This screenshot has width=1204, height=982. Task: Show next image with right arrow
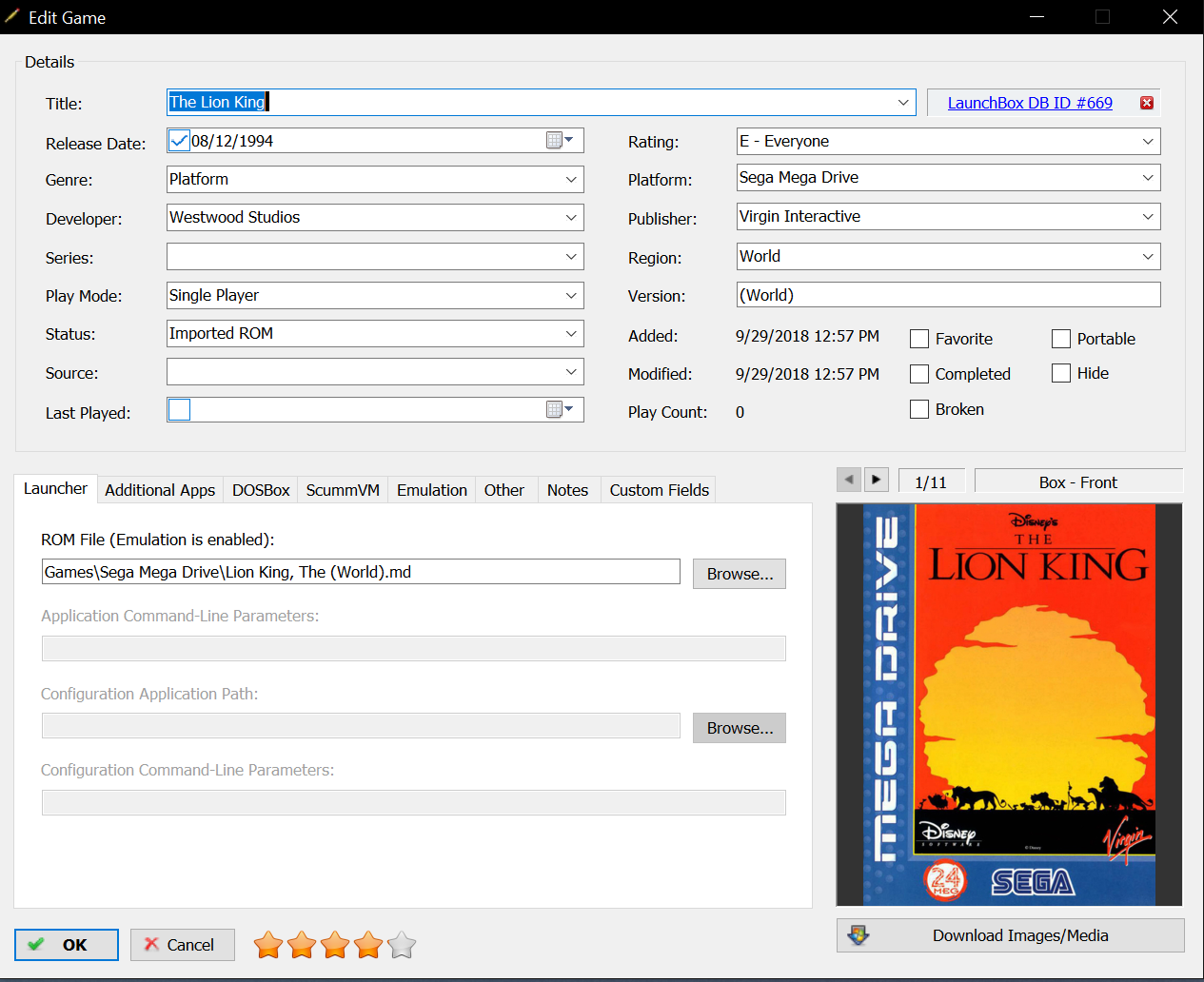[877, 480]
